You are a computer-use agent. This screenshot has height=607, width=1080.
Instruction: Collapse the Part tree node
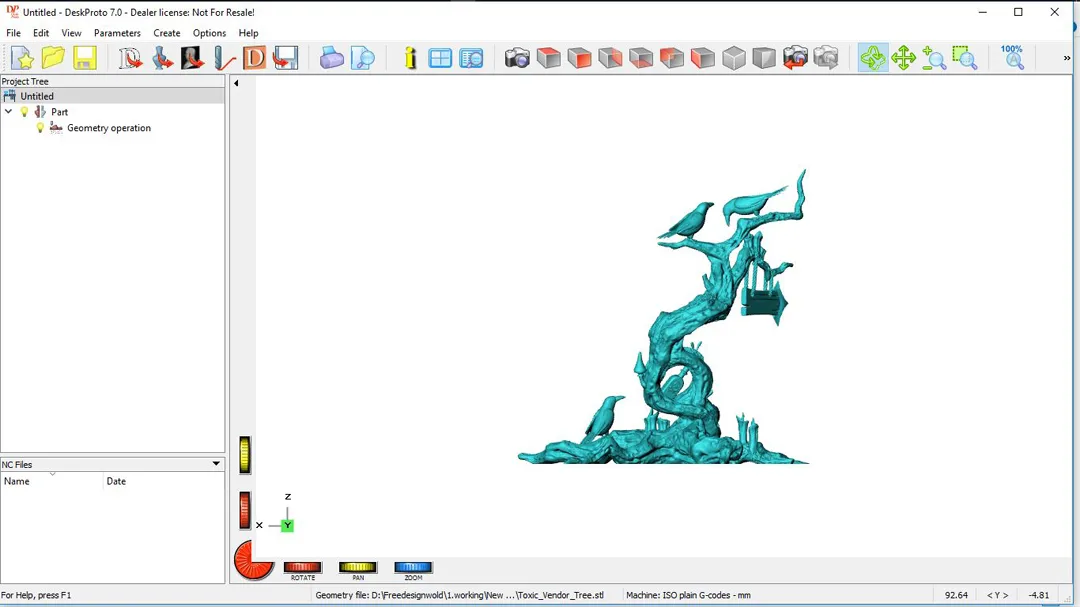coord(9,112)
